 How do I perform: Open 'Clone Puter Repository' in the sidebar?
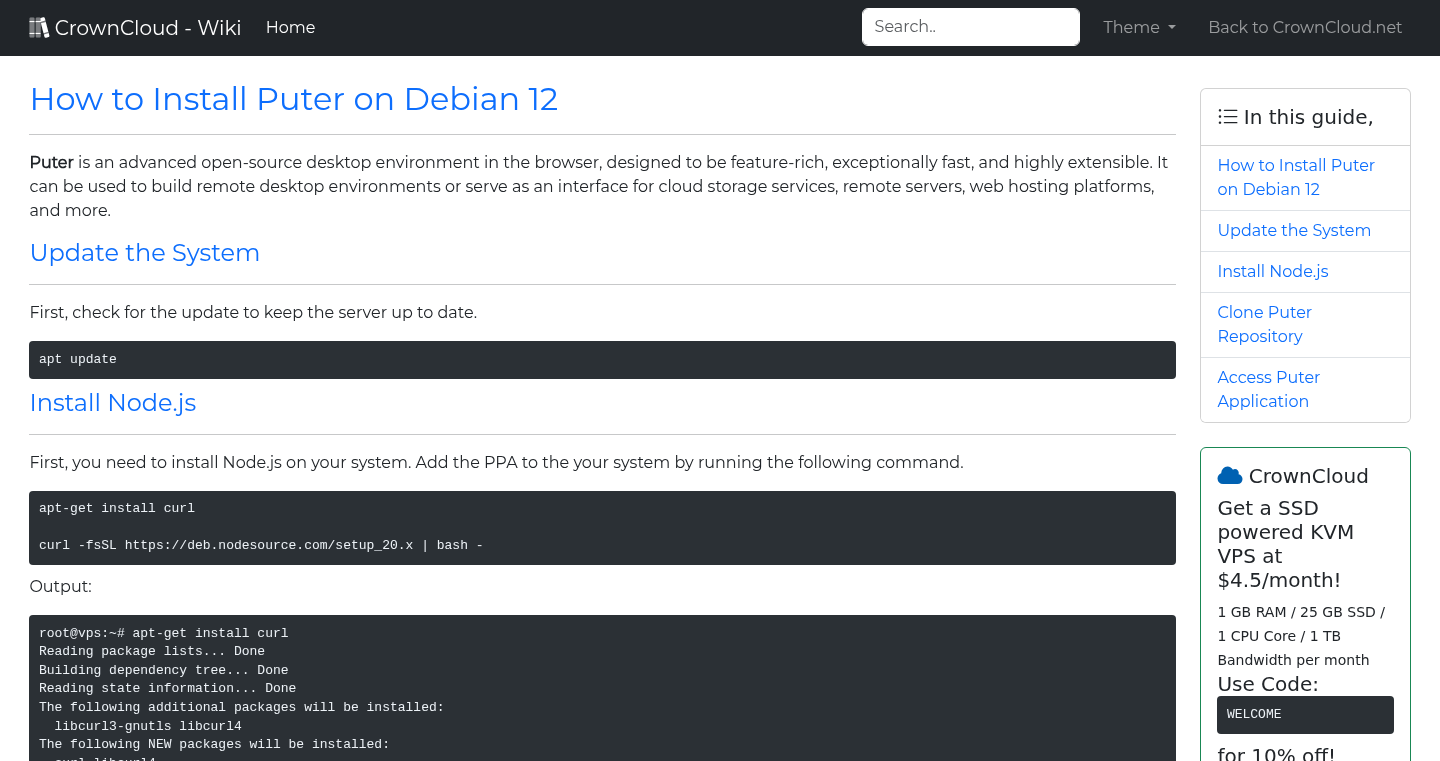(1264, 324)
